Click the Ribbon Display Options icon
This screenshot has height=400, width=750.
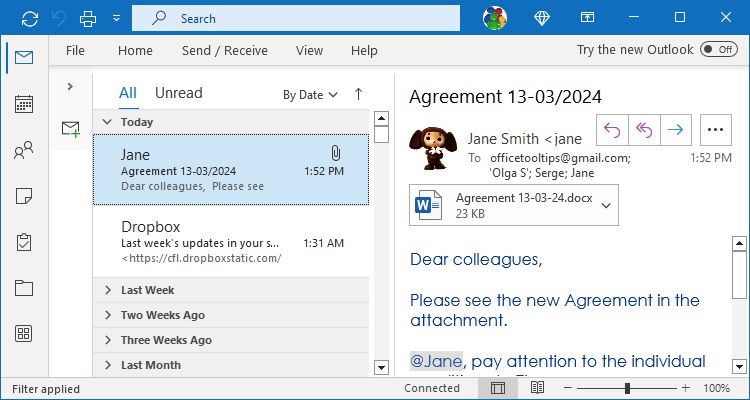coord(587,18)
